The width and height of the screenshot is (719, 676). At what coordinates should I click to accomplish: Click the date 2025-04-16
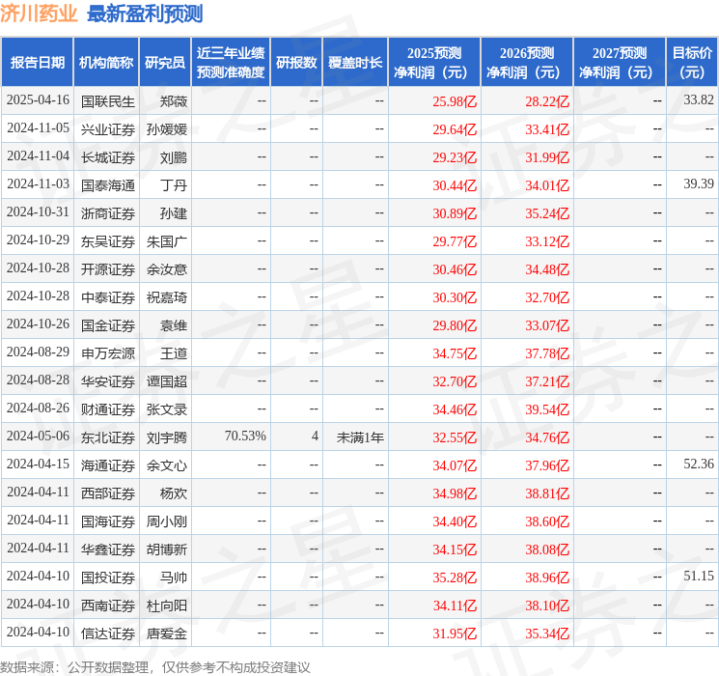click(x=38, y=100)
